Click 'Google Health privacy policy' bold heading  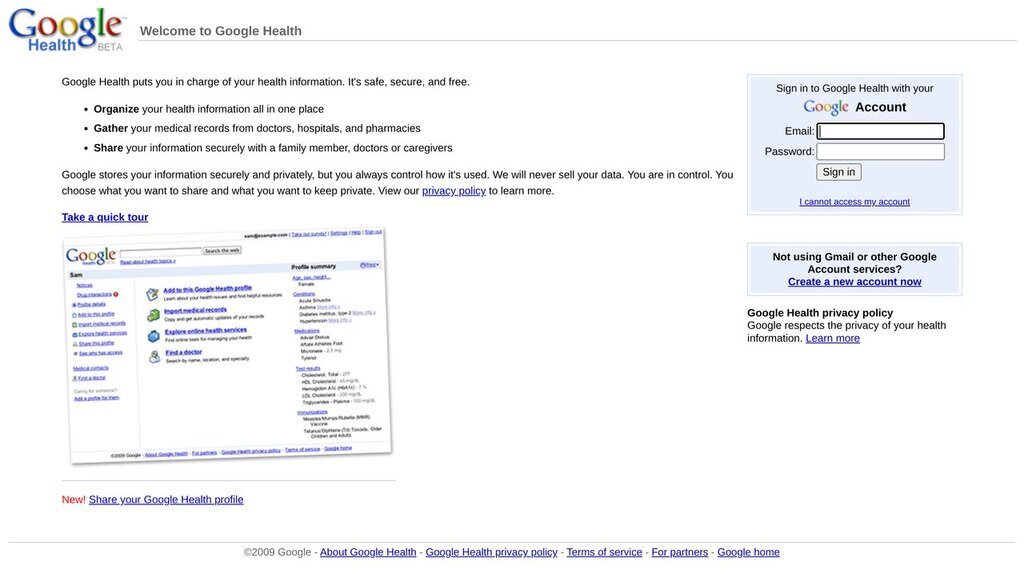pos(820,313)
